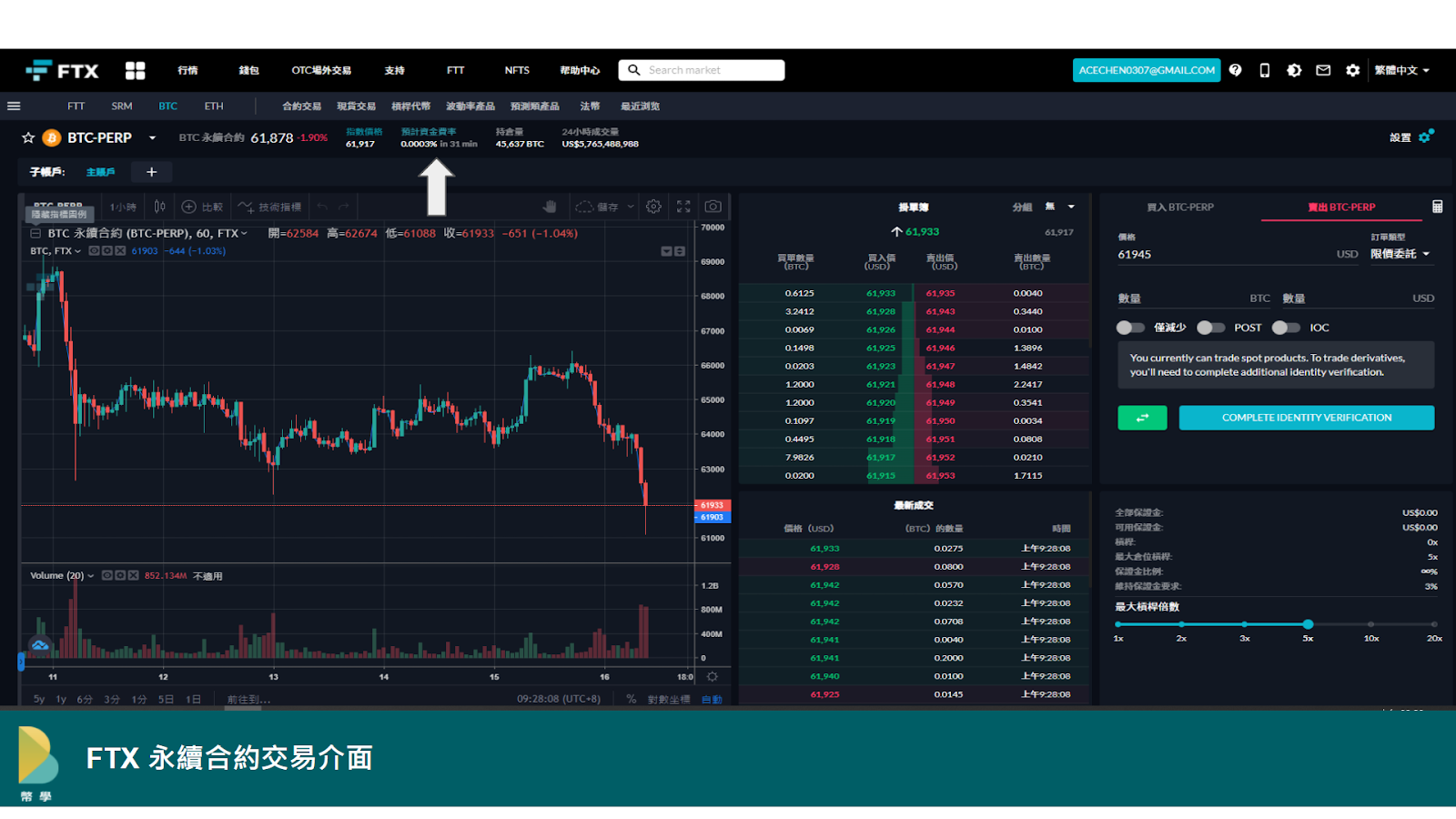Toggle log scale (對數坐標)

click(x=669, y=699)
